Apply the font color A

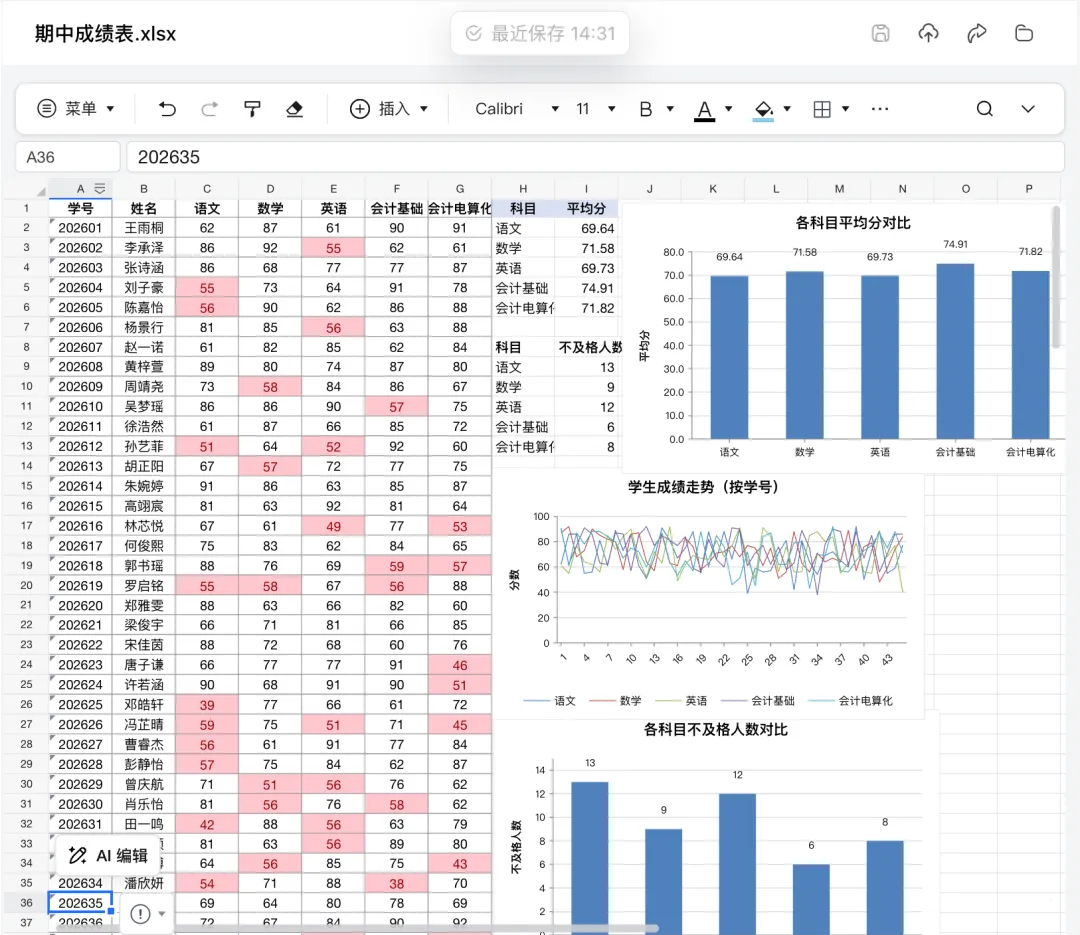[x=704, y=110]
